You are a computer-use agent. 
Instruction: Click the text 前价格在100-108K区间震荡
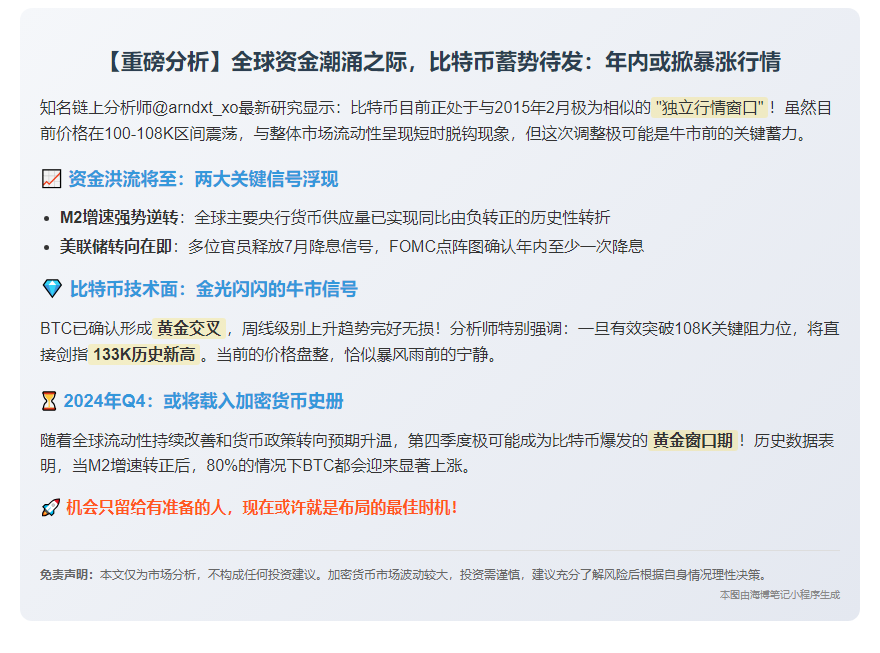tap(138, 134)
